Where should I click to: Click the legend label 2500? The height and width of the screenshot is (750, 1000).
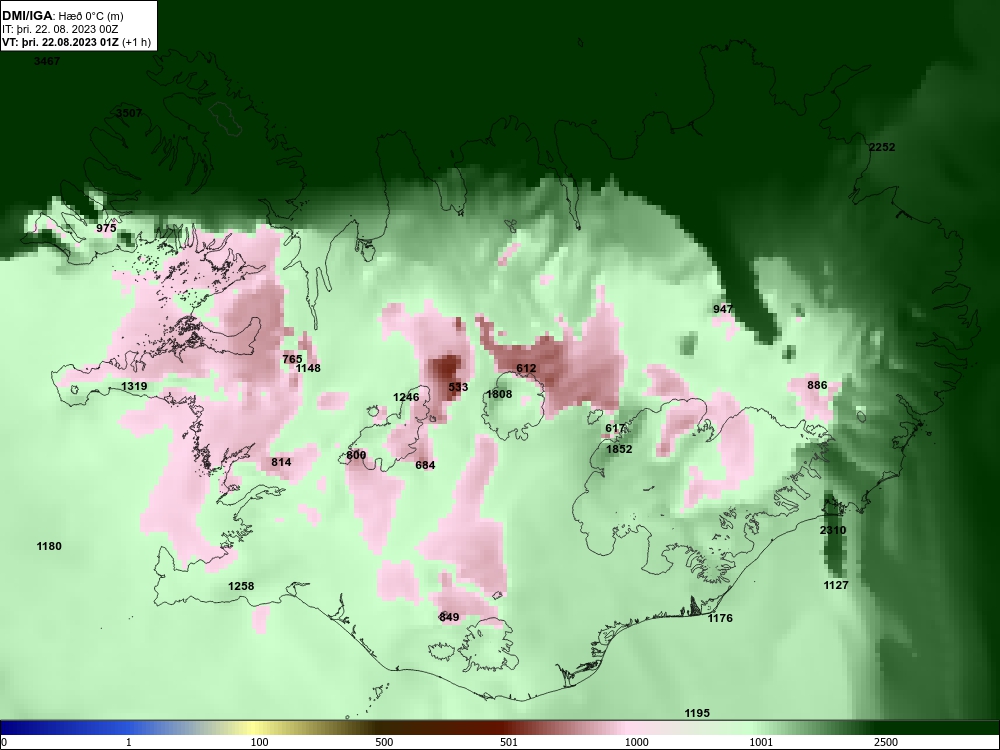coord(886,742)
